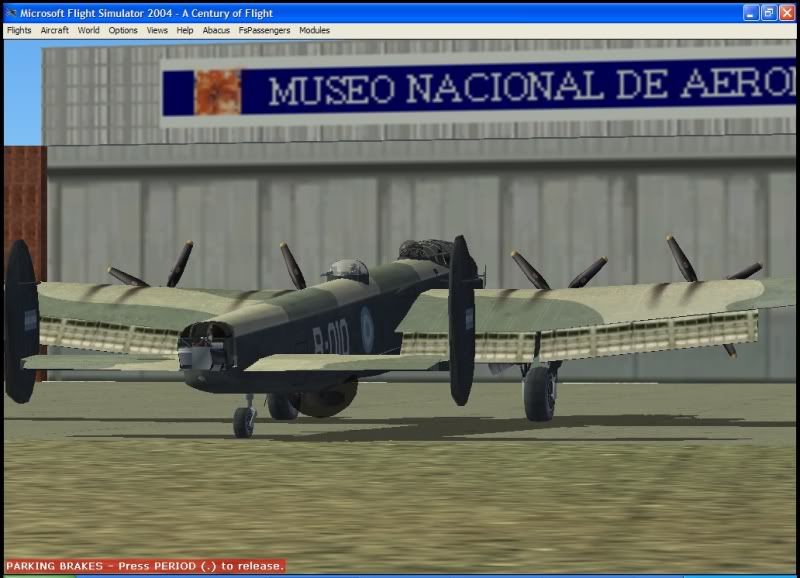Open the Views menu
This screenshot has width=800, height=578.
[x=157, y=31]
